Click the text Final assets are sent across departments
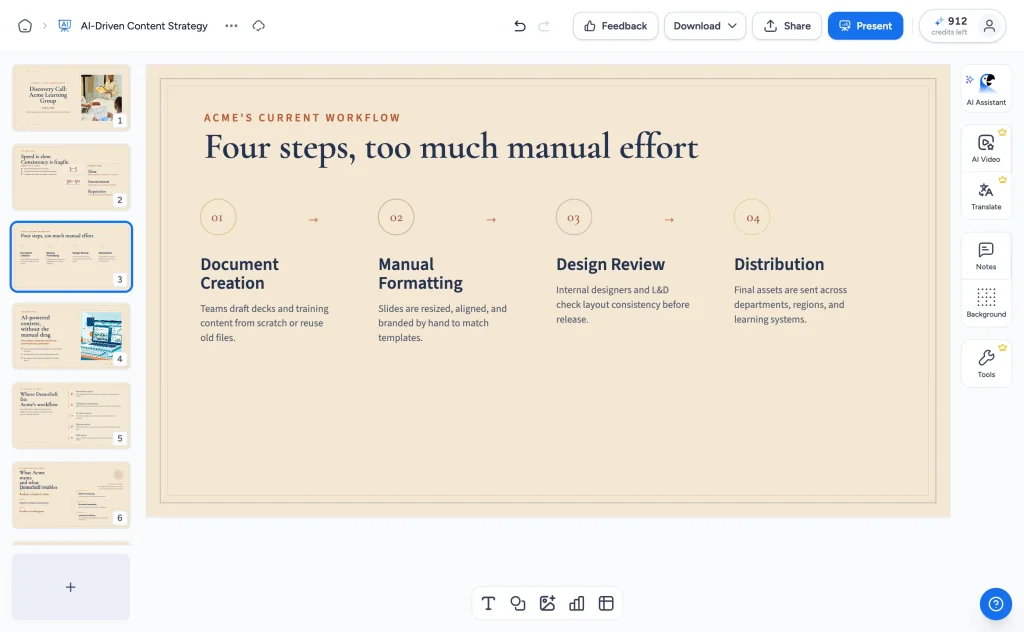The width and height of the screenshot is (1024, 632). click(790, 304)
